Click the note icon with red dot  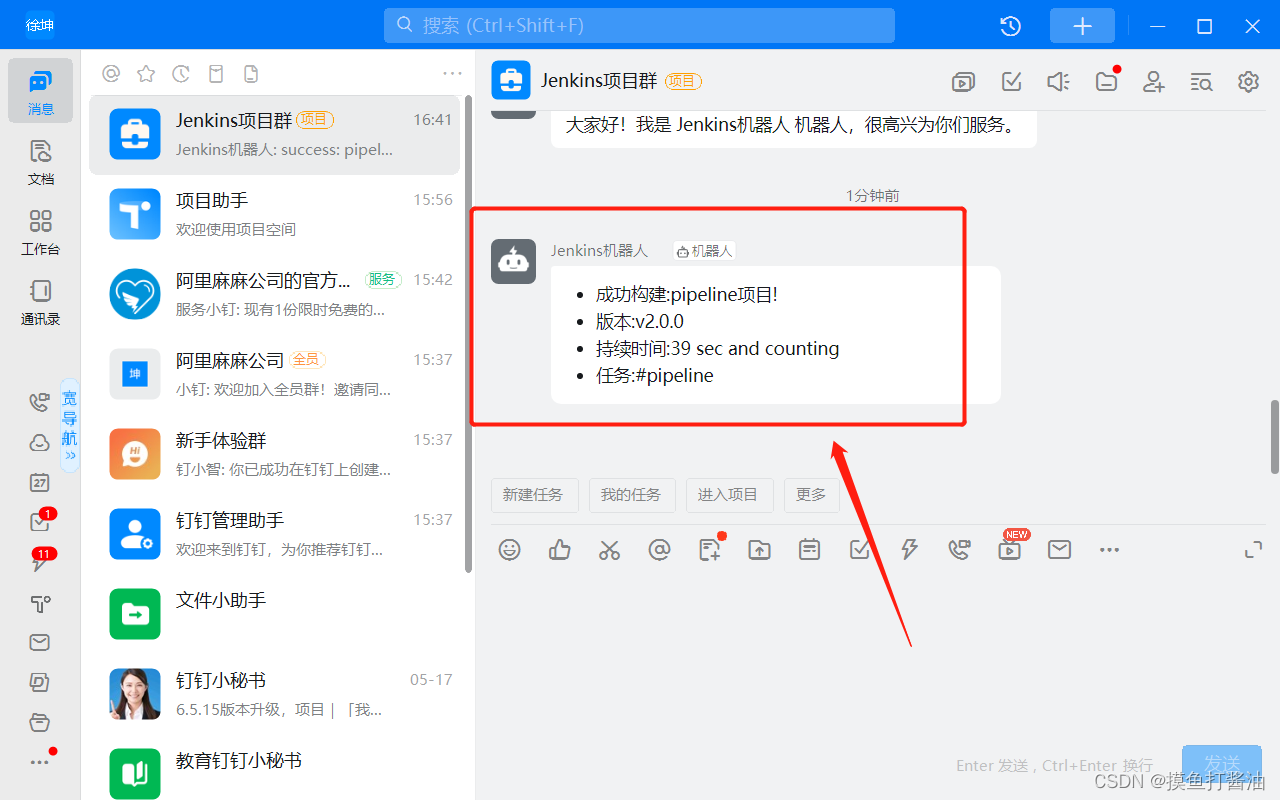click(711, 548)
